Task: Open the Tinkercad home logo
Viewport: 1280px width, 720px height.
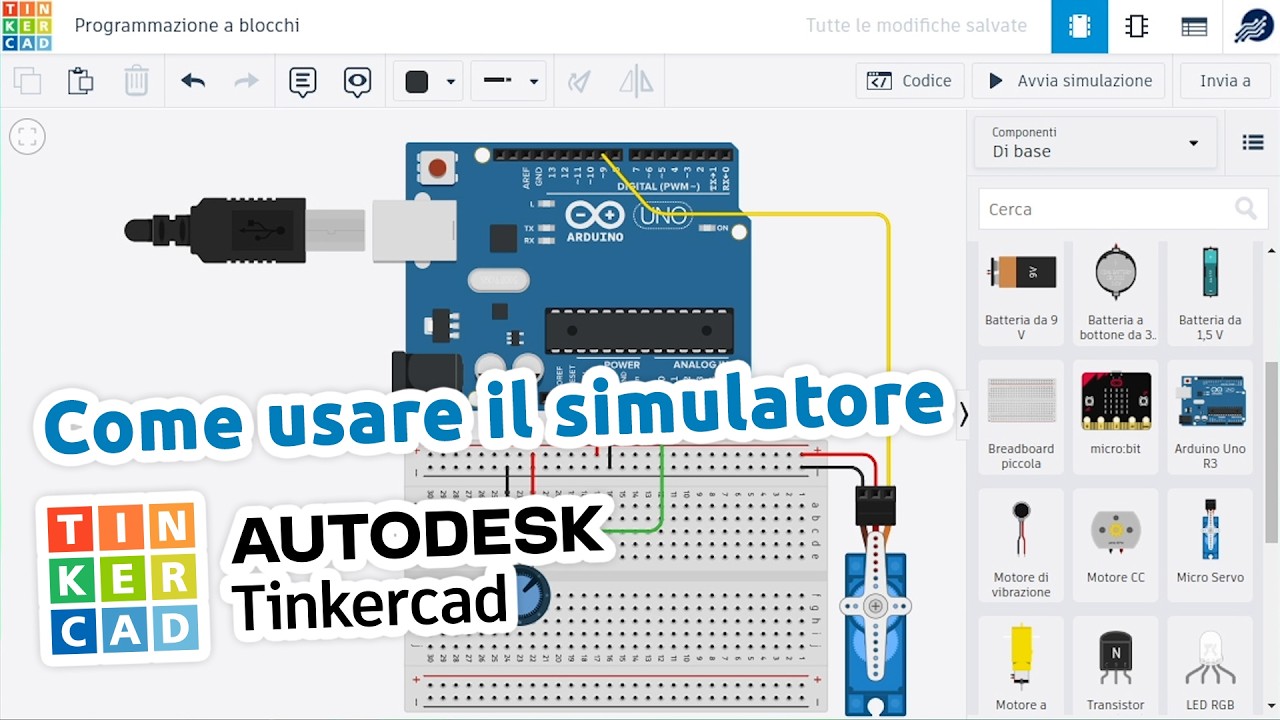Action: point(26,26)
